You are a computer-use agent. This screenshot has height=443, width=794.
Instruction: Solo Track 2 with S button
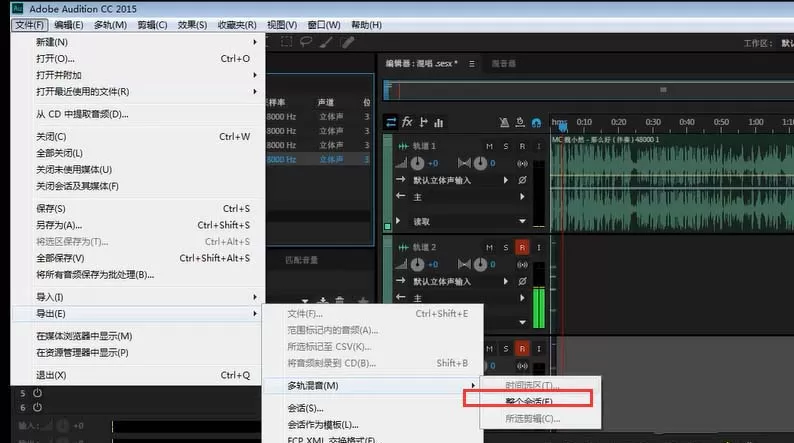click(x=505, y=248)
